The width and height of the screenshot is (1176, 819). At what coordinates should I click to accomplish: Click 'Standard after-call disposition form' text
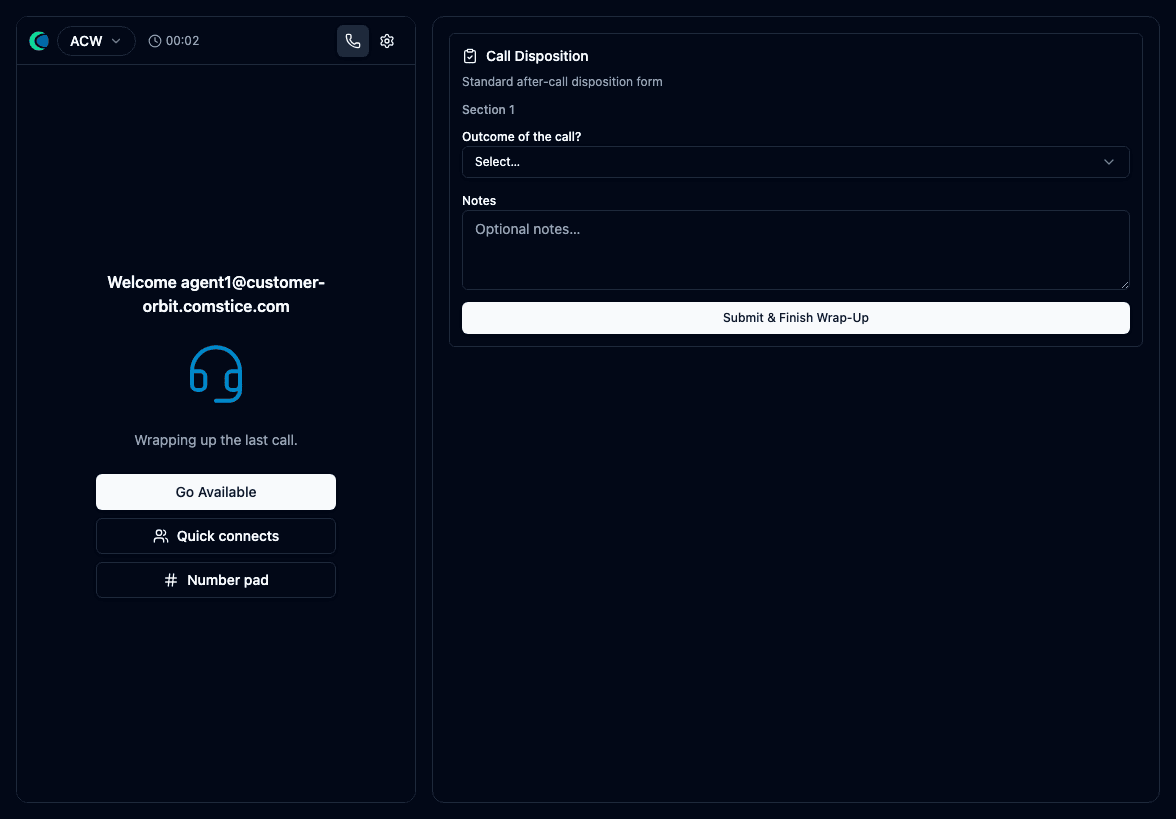562,82
